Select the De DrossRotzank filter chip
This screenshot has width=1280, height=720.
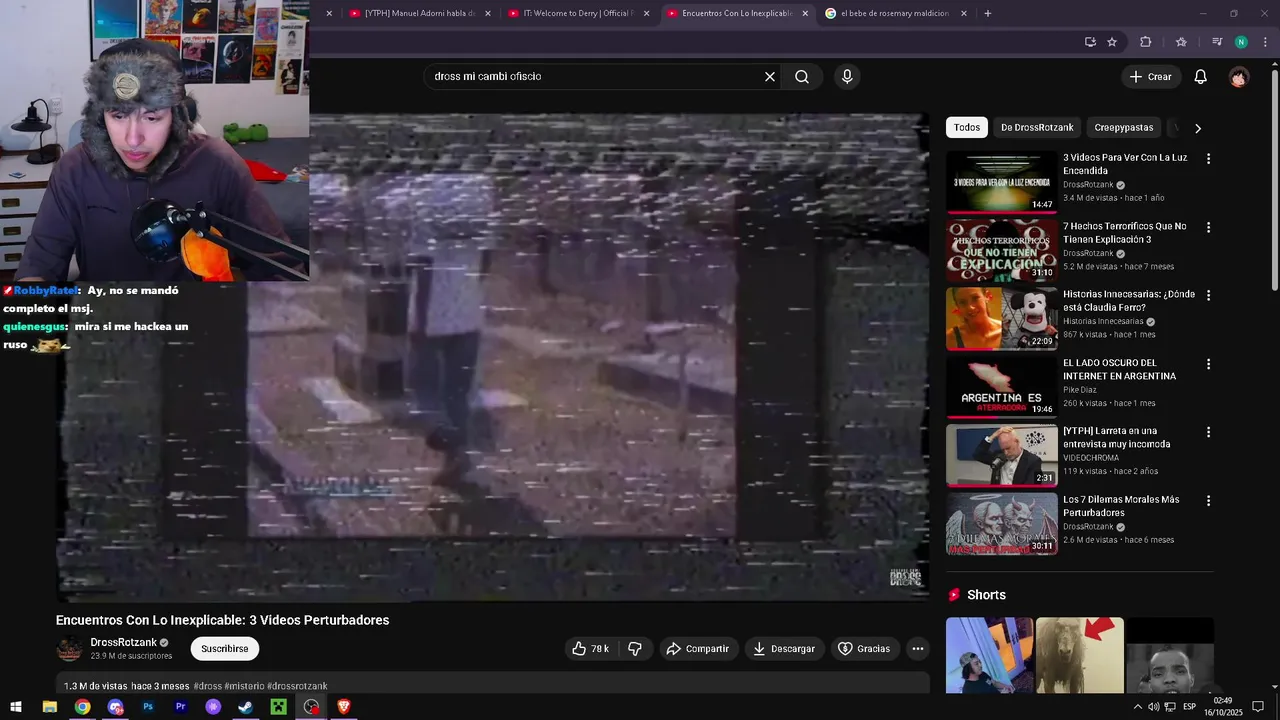(x=1037, y=127)
